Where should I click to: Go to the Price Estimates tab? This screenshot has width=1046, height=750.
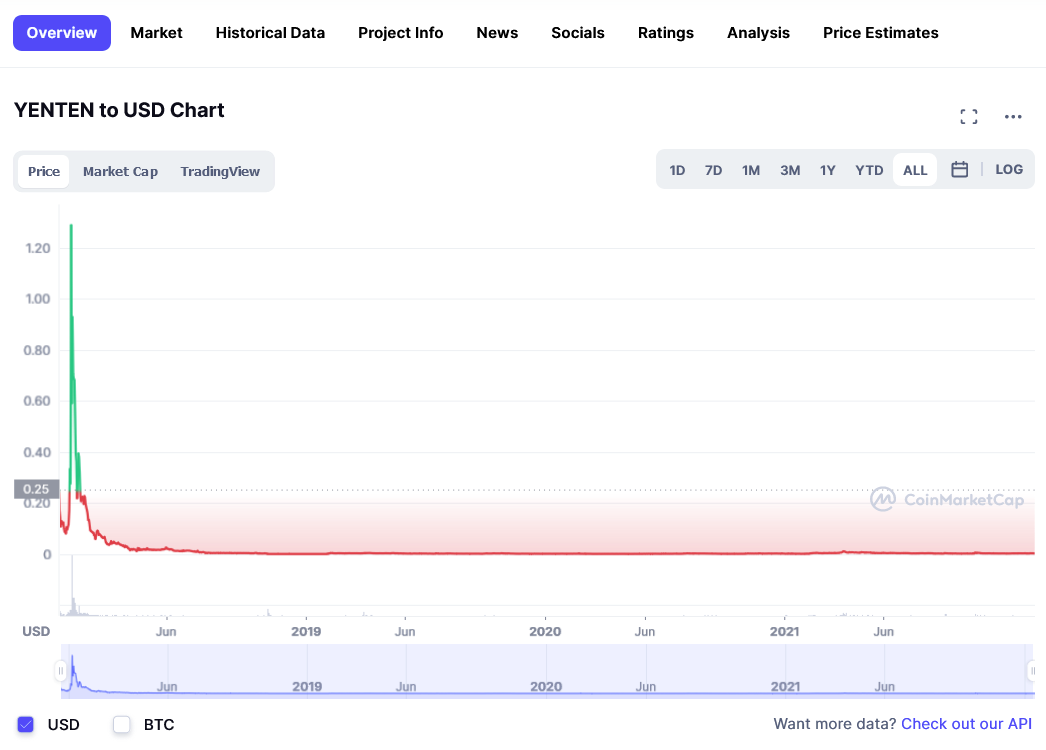point(880,33)
